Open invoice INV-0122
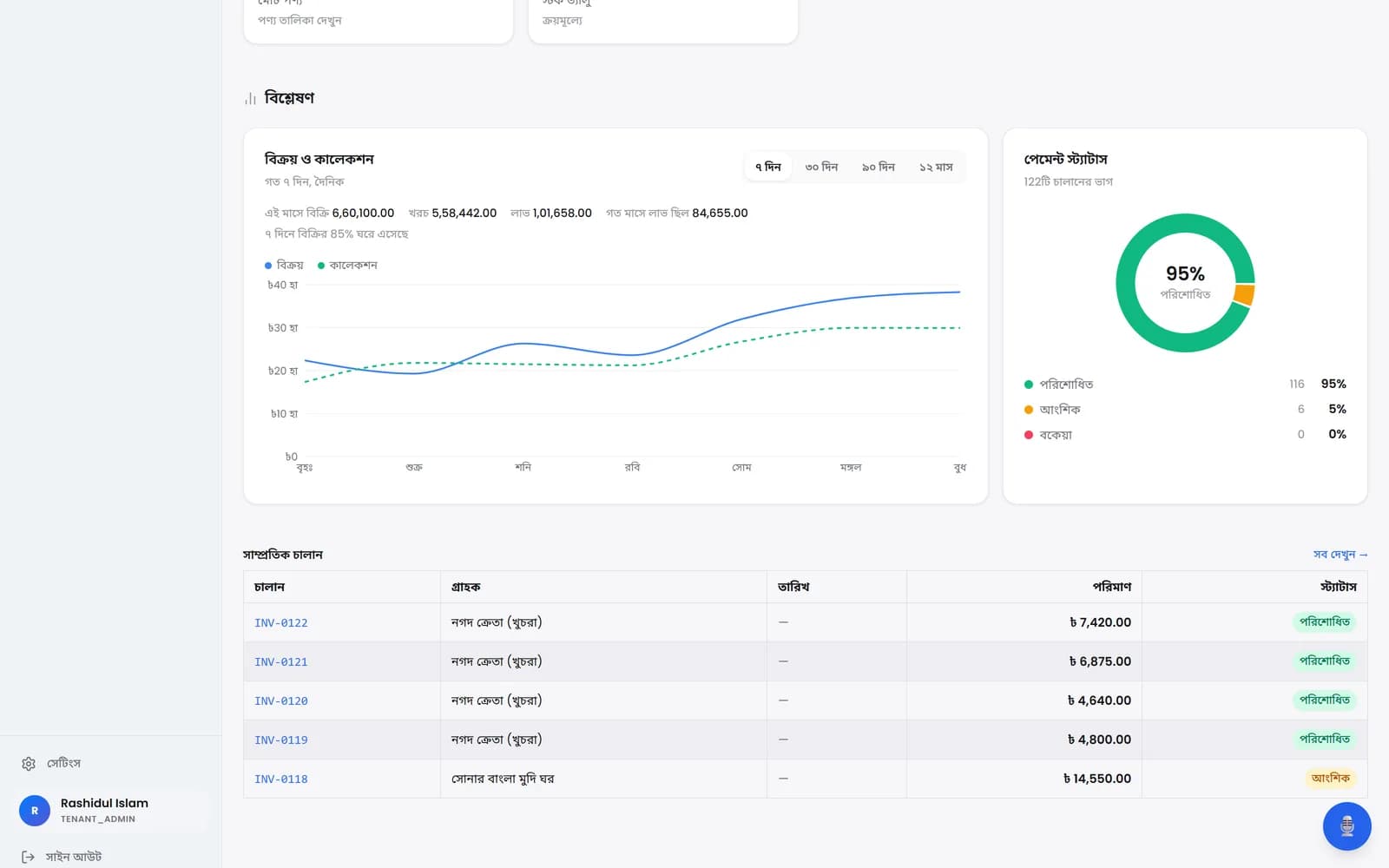The height and width of the screenshot is (868, 1389). coord(281,623)
